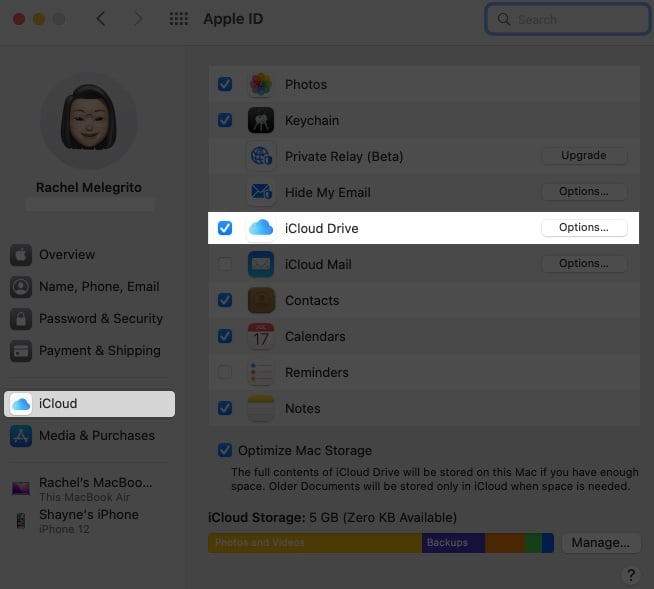Click the iCloud Mail icon
654x589 pixels.
261,264
